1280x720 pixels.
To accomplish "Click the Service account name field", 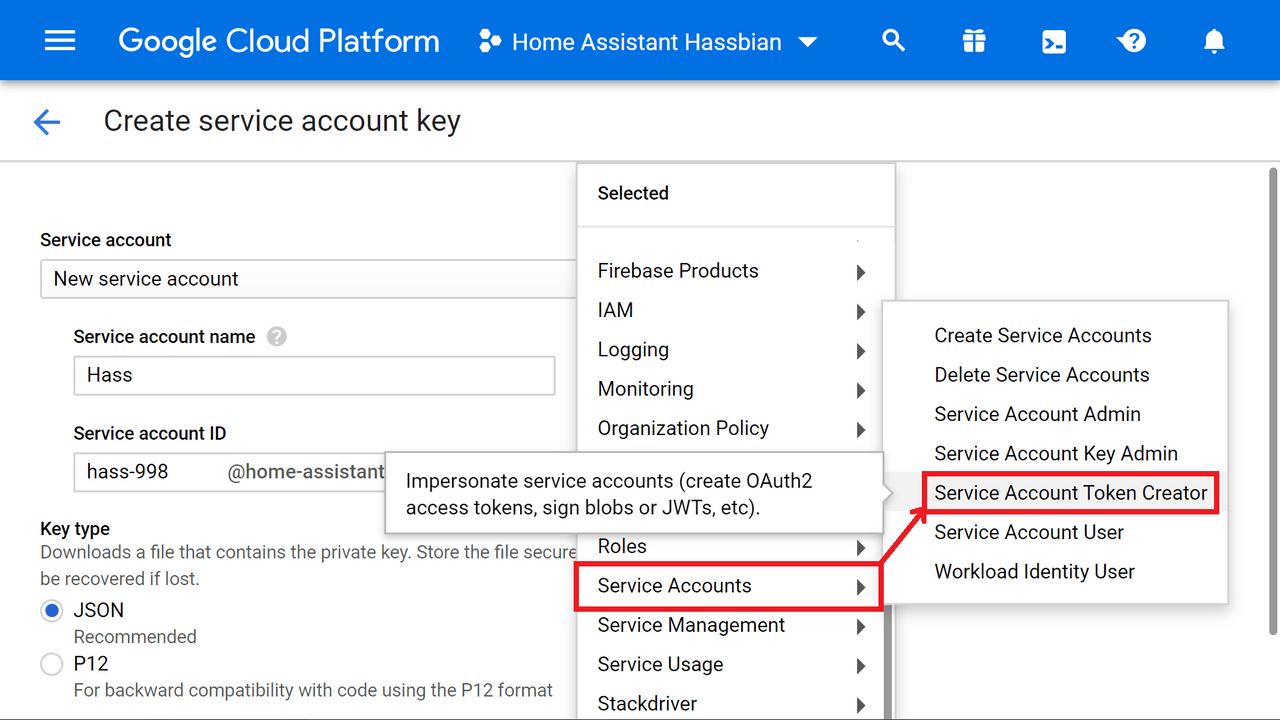I will (x=314, y=375).
